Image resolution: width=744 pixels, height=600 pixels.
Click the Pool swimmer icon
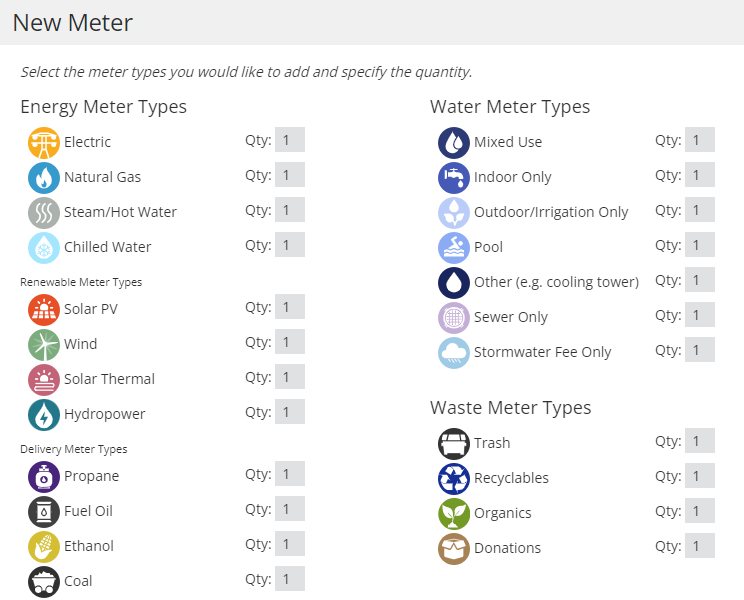point(454,247)
